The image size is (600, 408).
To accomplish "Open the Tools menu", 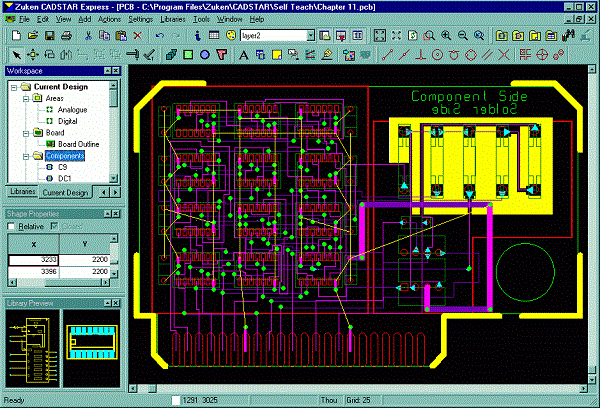I will 201,19.
